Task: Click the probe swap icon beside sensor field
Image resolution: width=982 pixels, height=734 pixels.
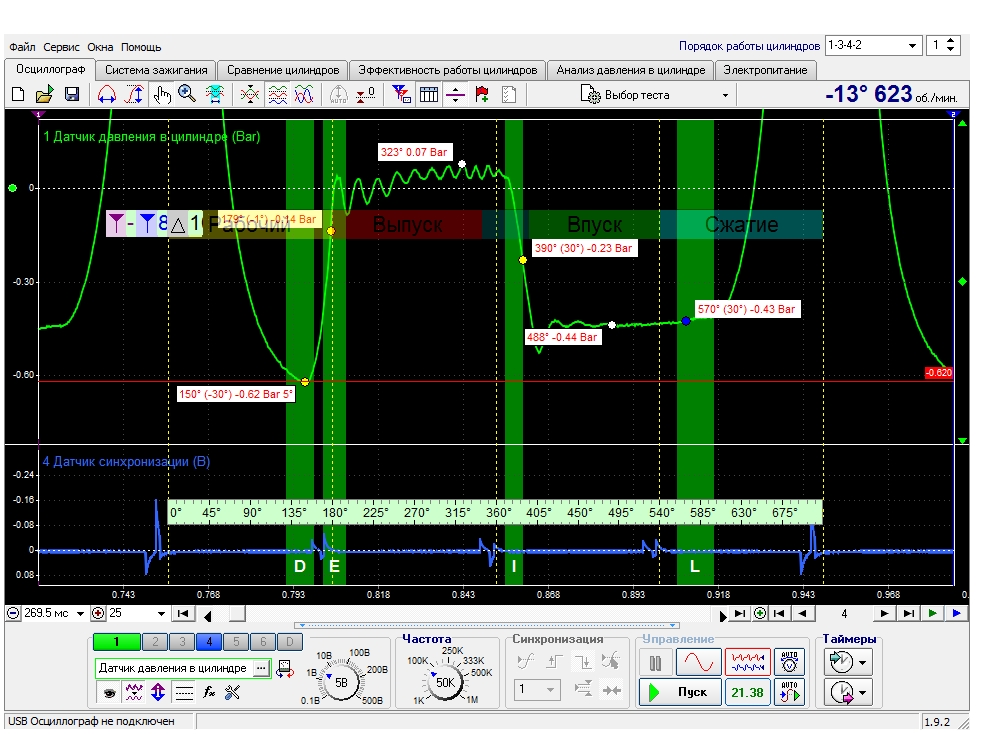Action: click(x=285, y=669)
